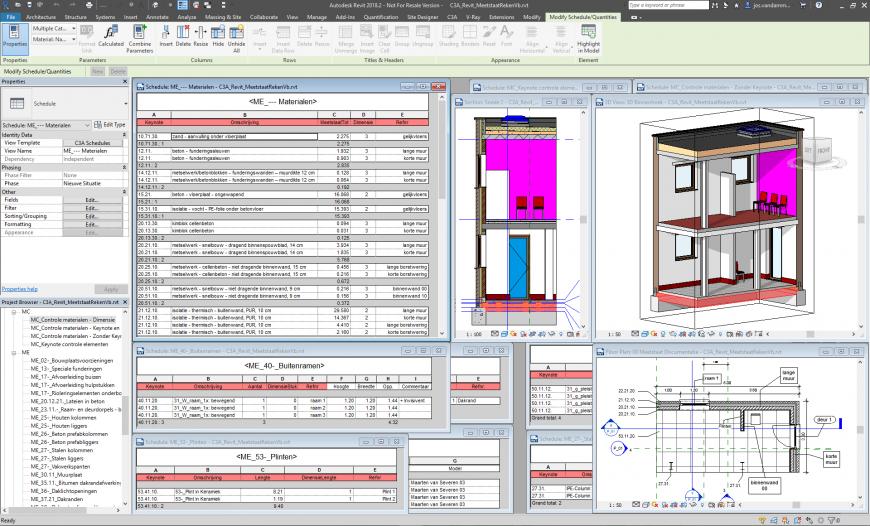Viewport: 870px width, 526px height.
Task: Click the horizontal scrollbar of the Floor Plan view
Action: point(796,505)
